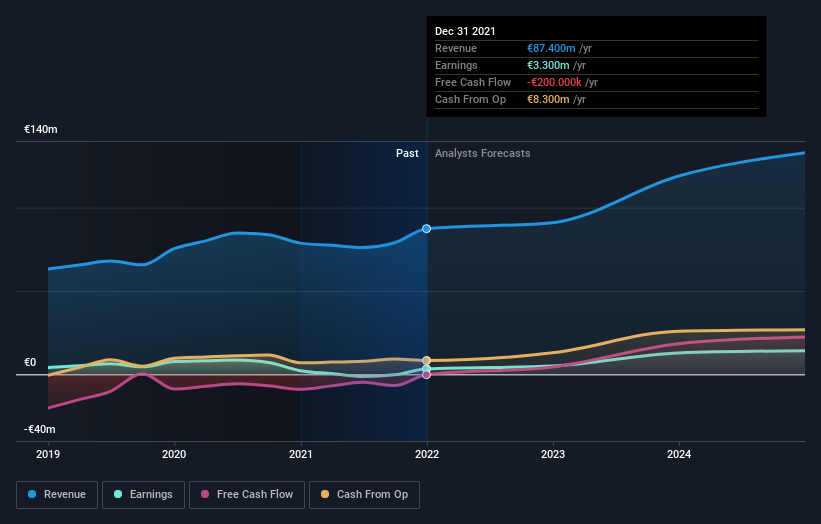Click the -€200.000k free cash flow value

(554, 82)
